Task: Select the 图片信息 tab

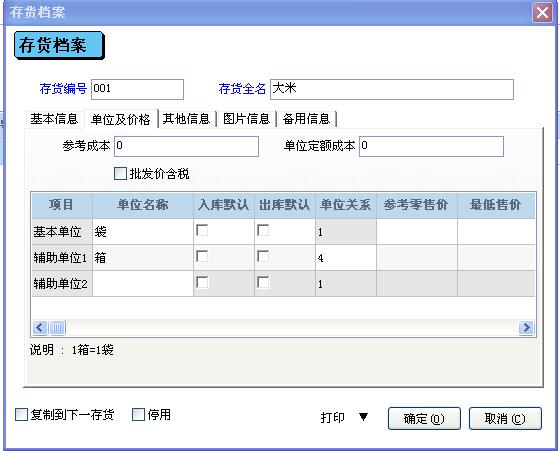Action: pyautogui.click(x=246, y=119)
